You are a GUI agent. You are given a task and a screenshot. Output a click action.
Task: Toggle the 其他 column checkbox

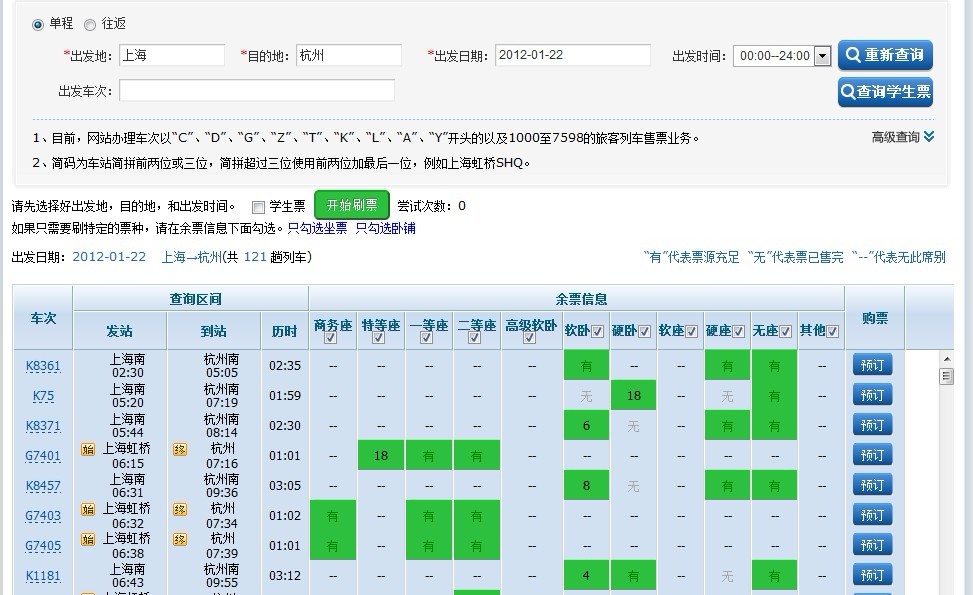coord(833,331)
